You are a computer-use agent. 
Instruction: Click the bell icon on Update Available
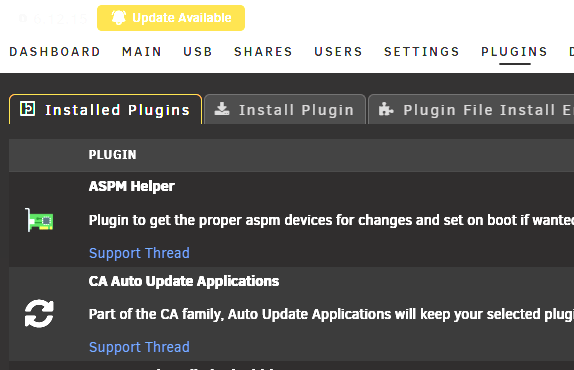(x=119, y=18)
